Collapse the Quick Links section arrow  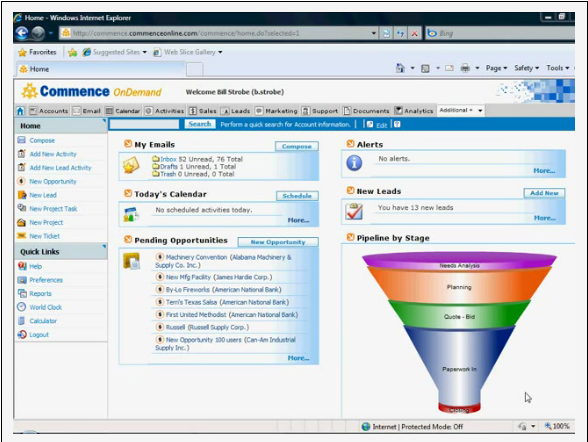104,247
